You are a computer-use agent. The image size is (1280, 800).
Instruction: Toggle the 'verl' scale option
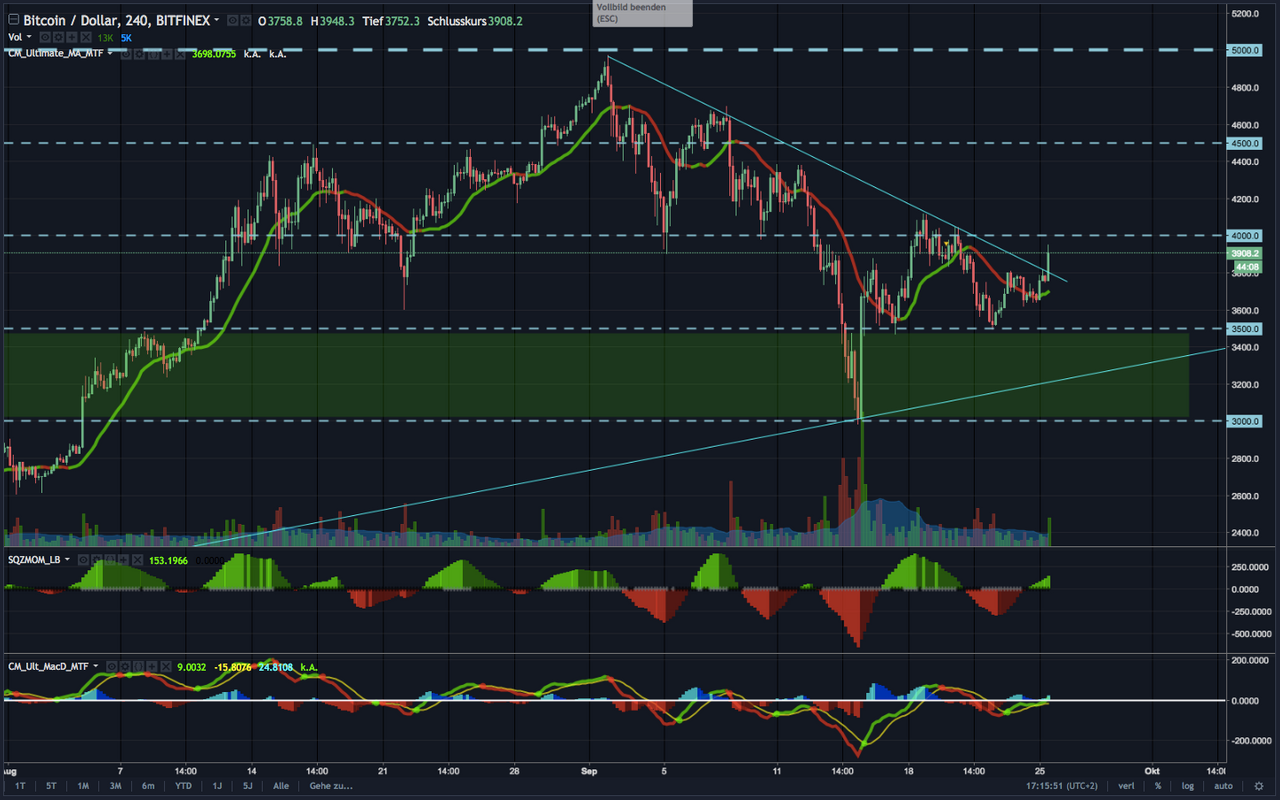pos(1127,786)
